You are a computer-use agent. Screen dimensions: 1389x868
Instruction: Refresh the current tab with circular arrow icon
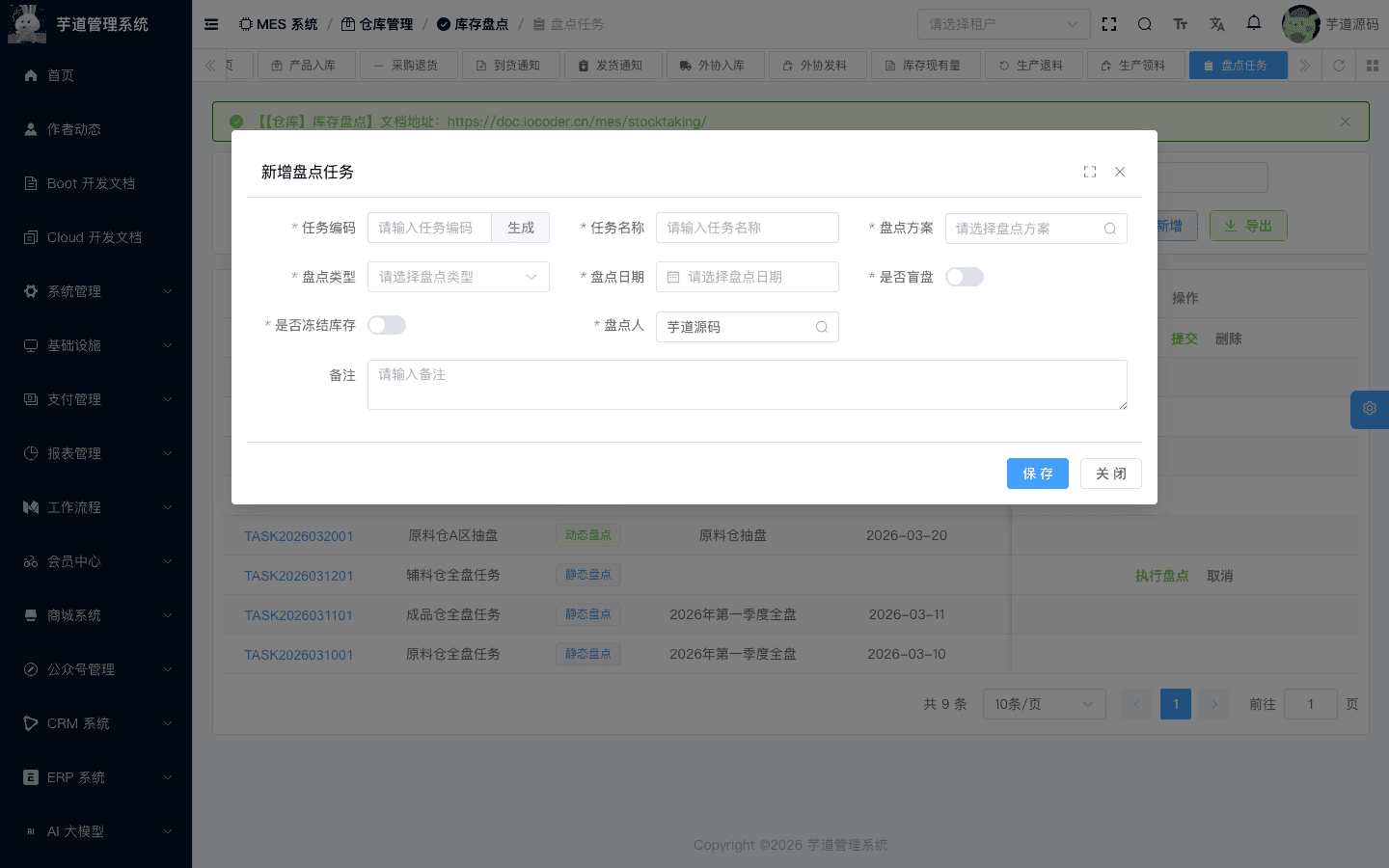point(1340,66)
